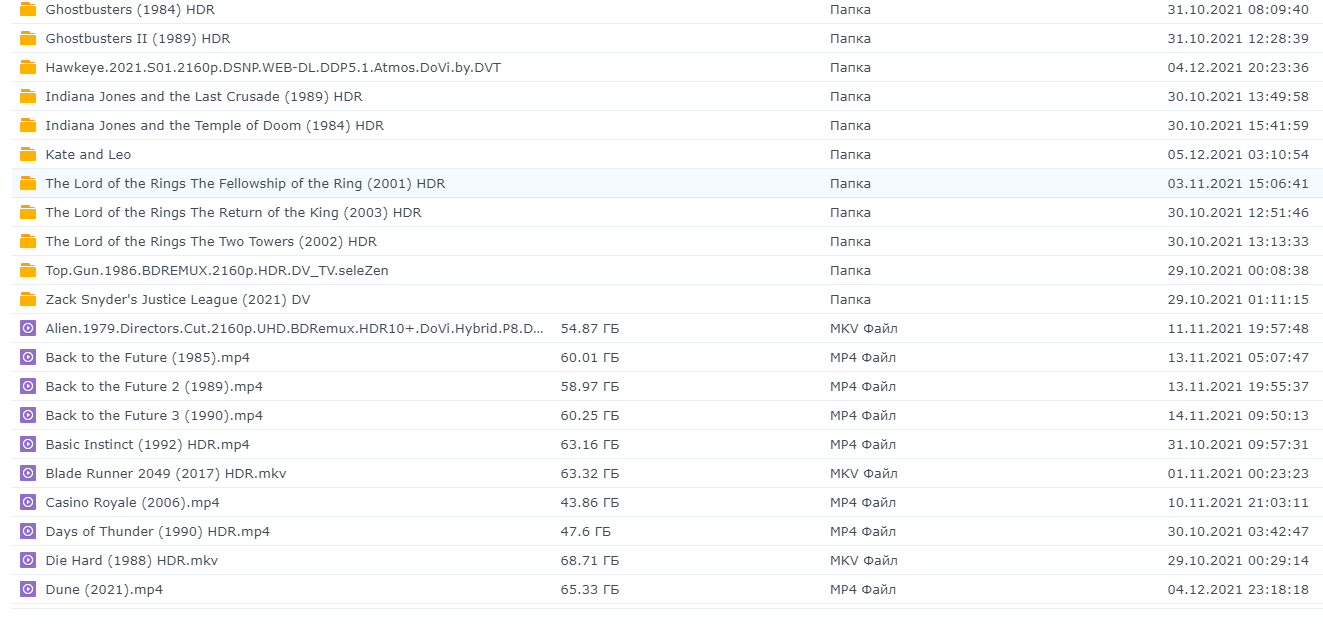
Task: Click date 05.12.2021 03:10:54 of Kate and Leo
Action: point(1238,155)
